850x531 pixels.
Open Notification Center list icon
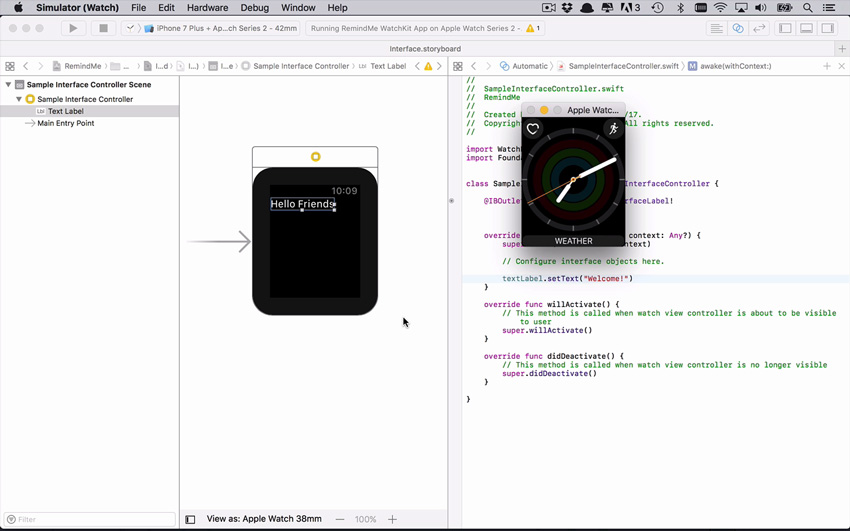pyautogui.click(x=829, y=8)
